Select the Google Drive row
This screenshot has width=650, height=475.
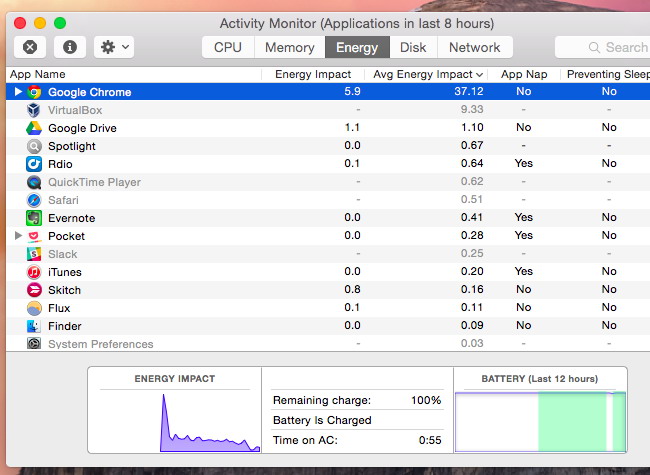point(328,128)
